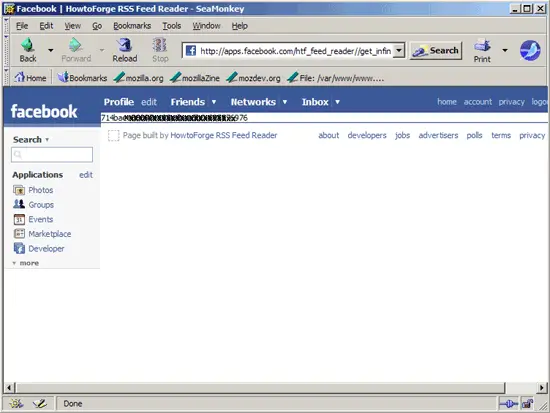Open the Photos application icon
Image resolution: width=550 pixels, height=413 pixels.
point(19,190)
